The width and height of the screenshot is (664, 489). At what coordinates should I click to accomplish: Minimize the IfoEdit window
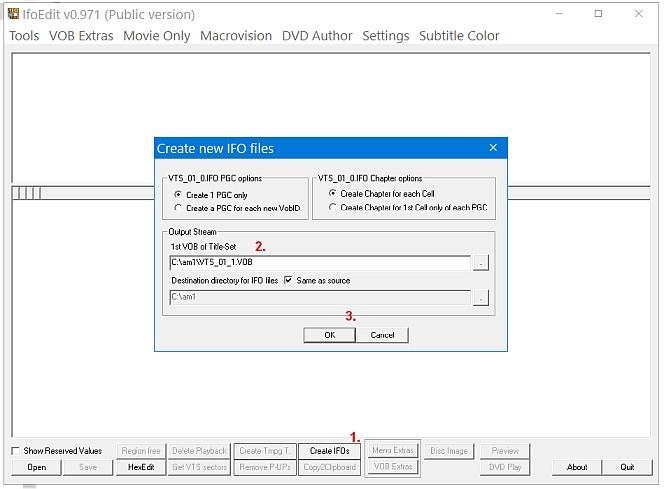[559, 14]
